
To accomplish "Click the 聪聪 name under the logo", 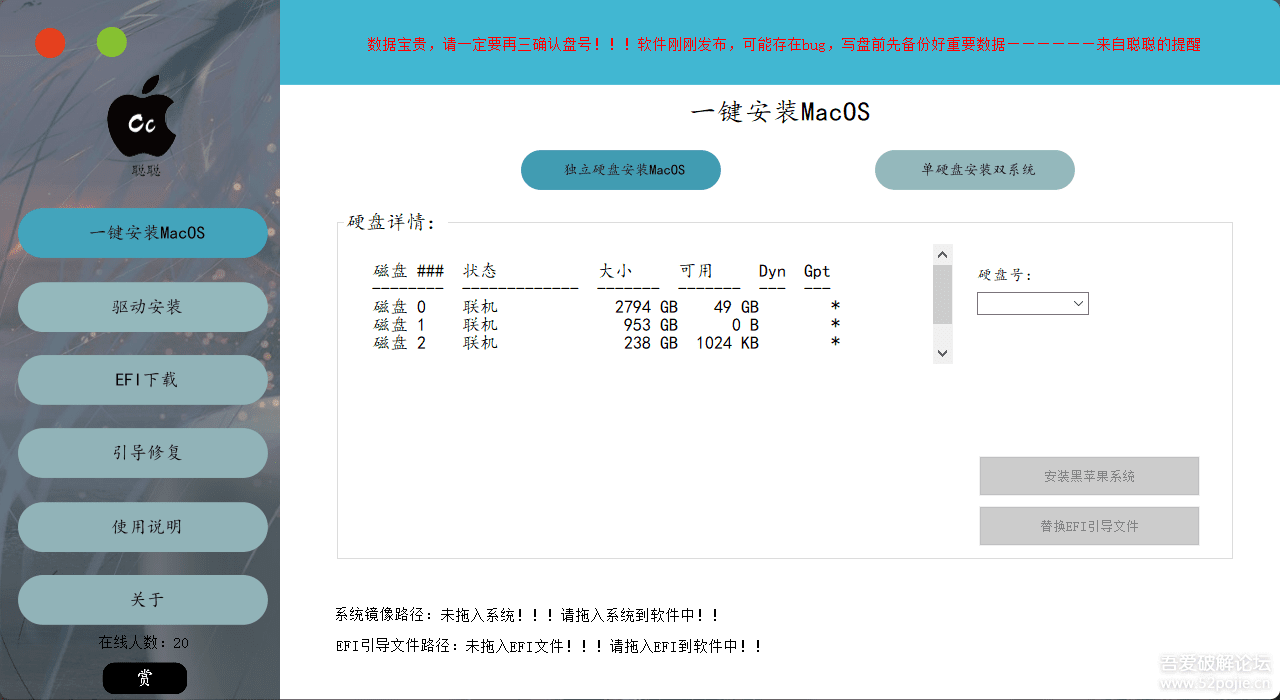I will (x=145, y=170).
